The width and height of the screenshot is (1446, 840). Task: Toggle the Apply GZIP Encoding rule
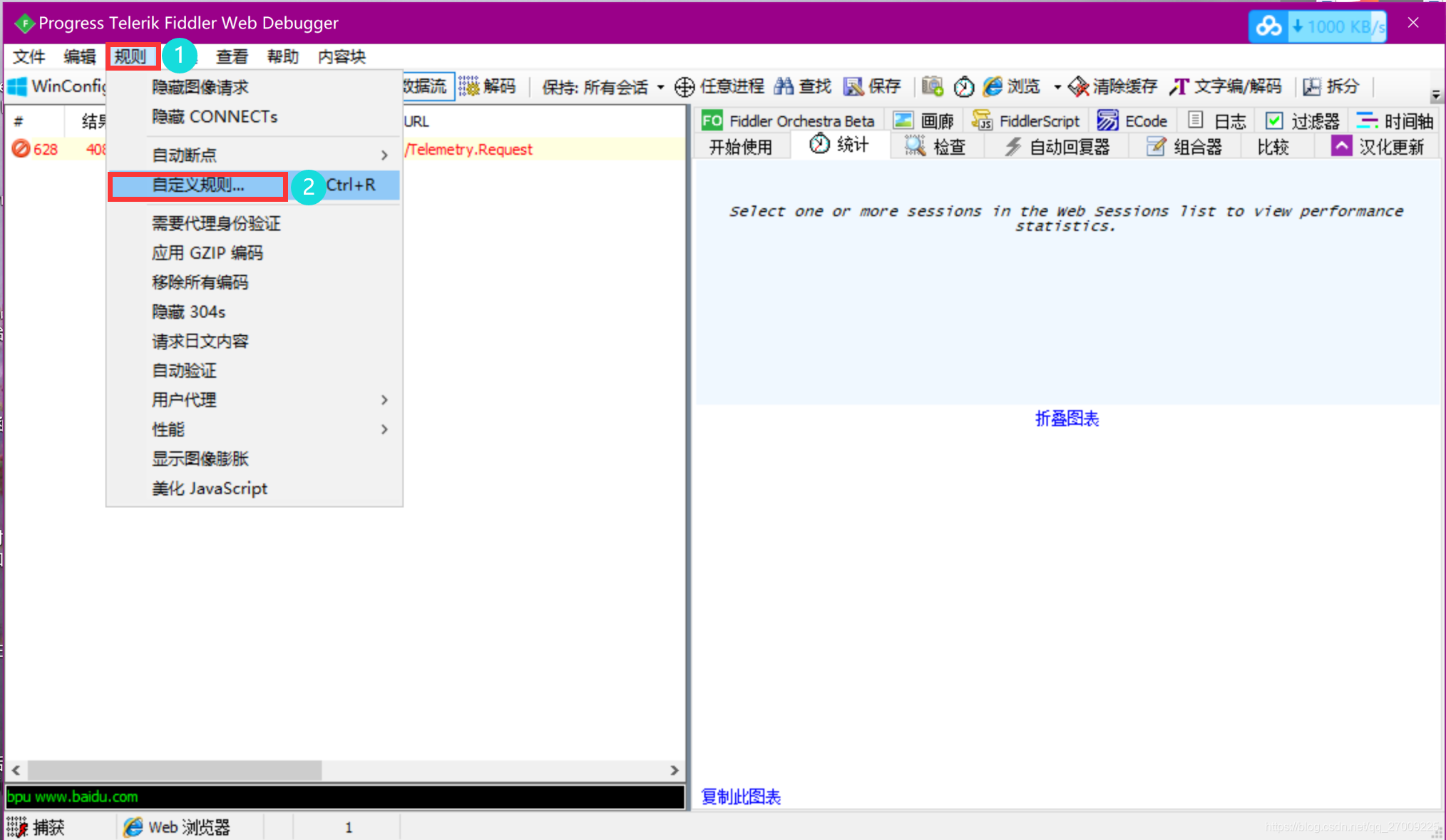coord(207,253)
